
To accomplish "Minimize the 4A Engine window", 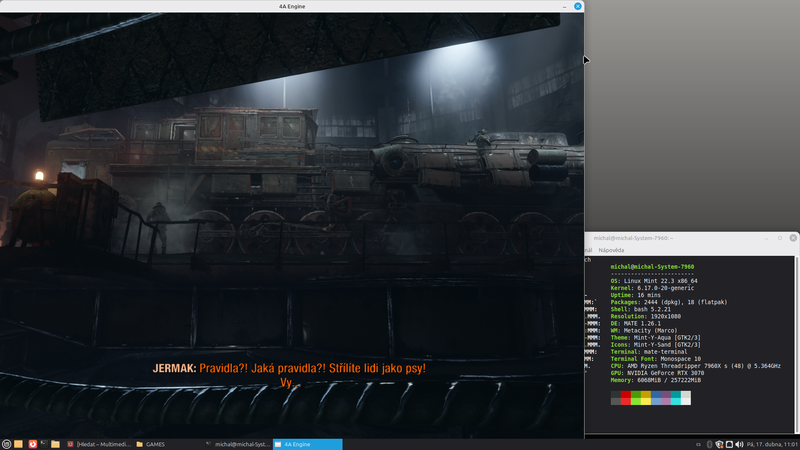I will click(x=564, y=6).
